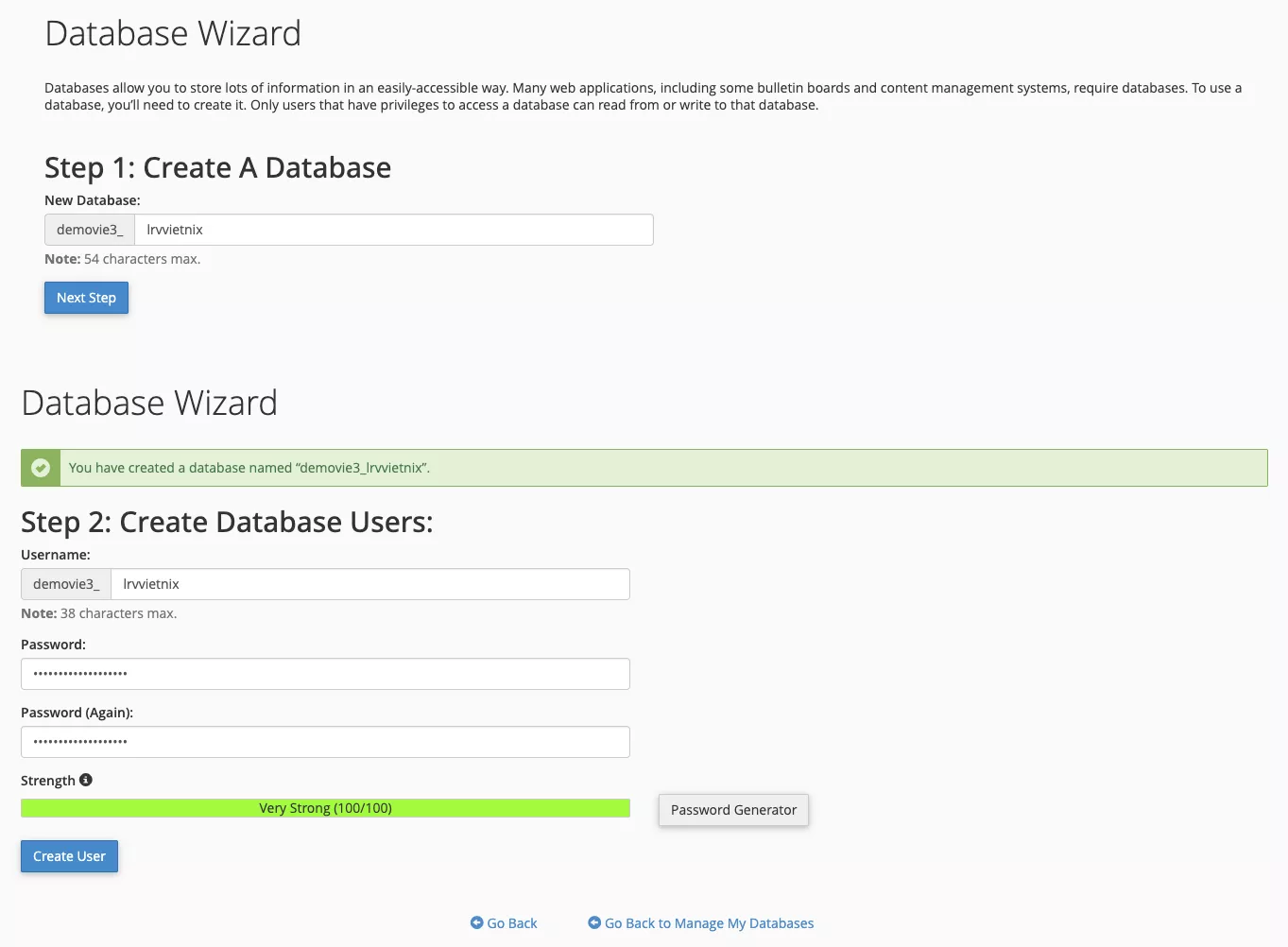This screenshot has width=1288, height=947.
Task: Click the Very Strong strength meter
Action: 325,808
